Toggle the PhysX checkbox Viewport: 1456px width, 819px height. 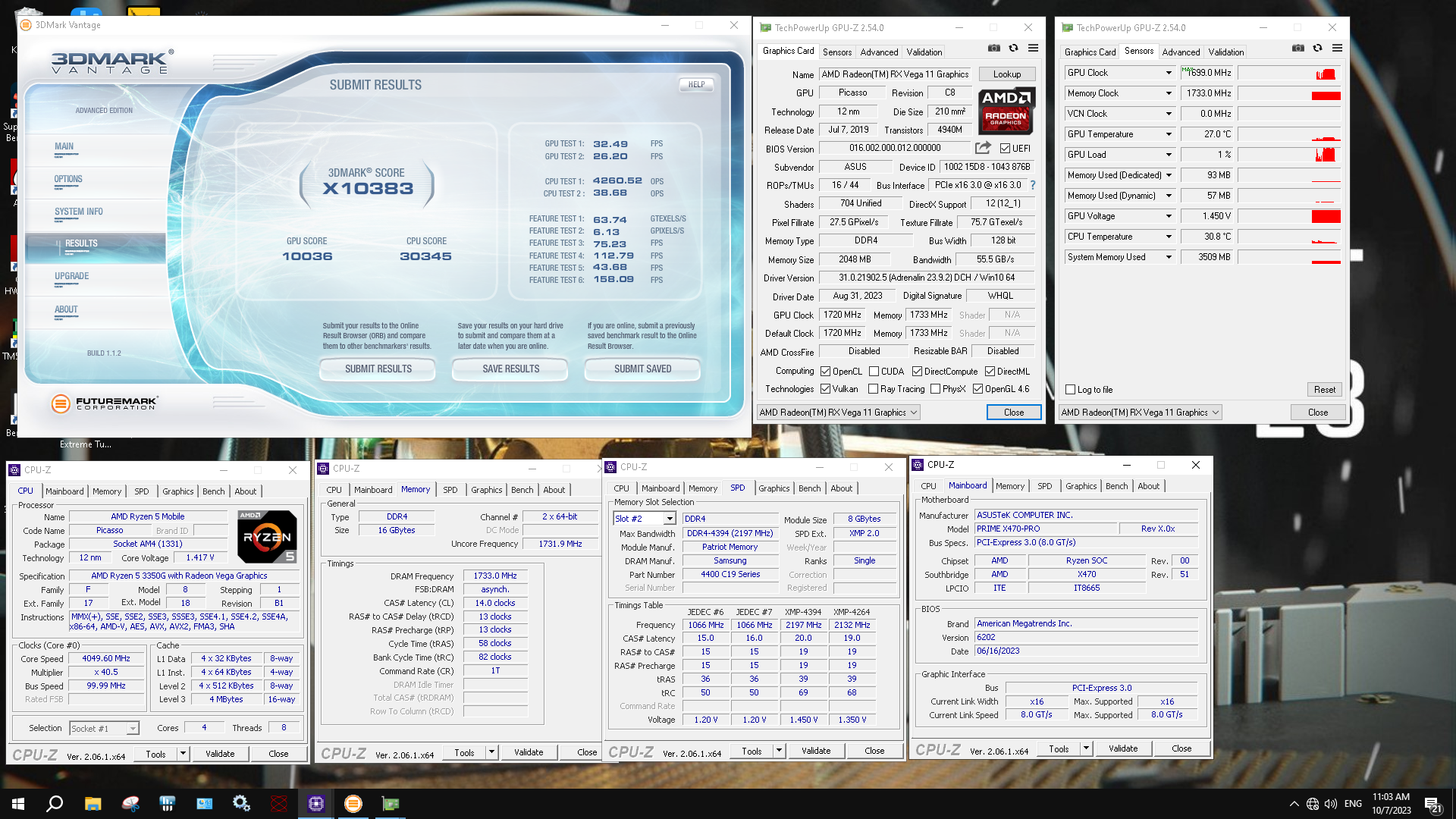[936, 389]
